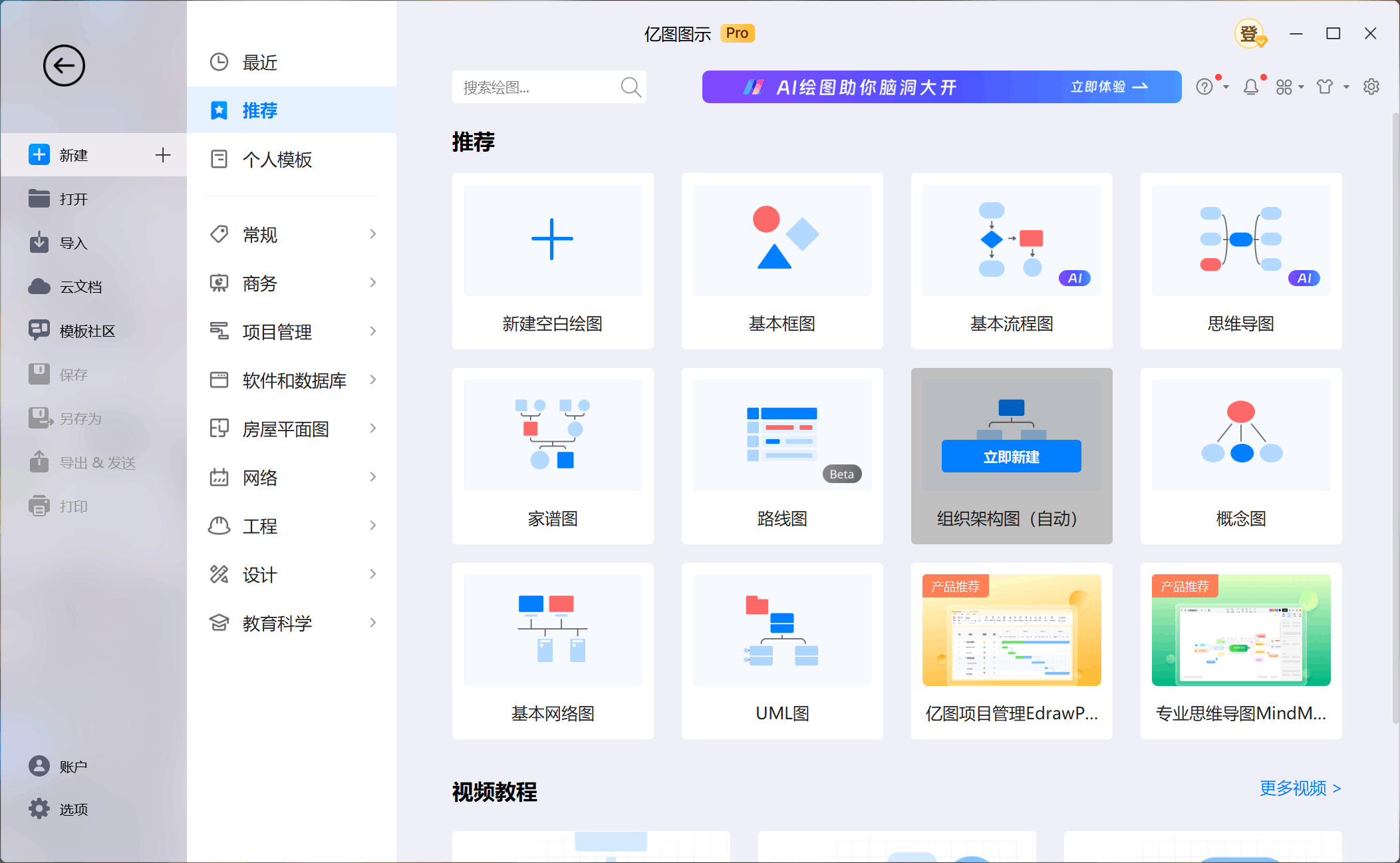
Task: Expand the 商务 category chevron
Action: pos(373,283)
